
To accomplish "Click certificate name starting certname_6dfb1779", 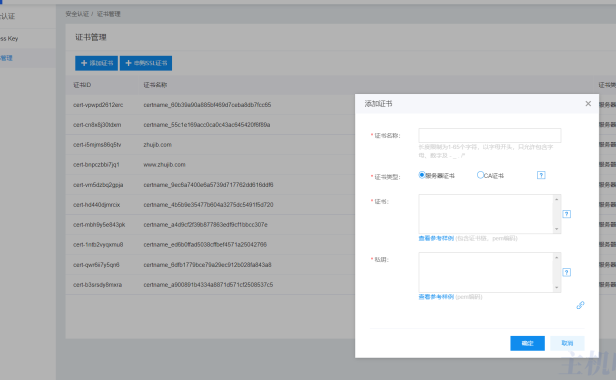I will pyautogui.click(x=207, y=265).
